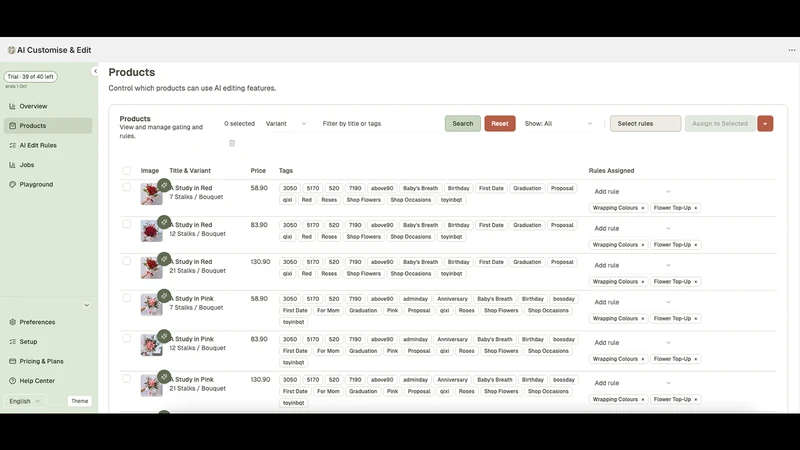Collapse the sidebar with the chevron icon
The width and height of the screenshot is (800, 450).
[x=95, y=71]
